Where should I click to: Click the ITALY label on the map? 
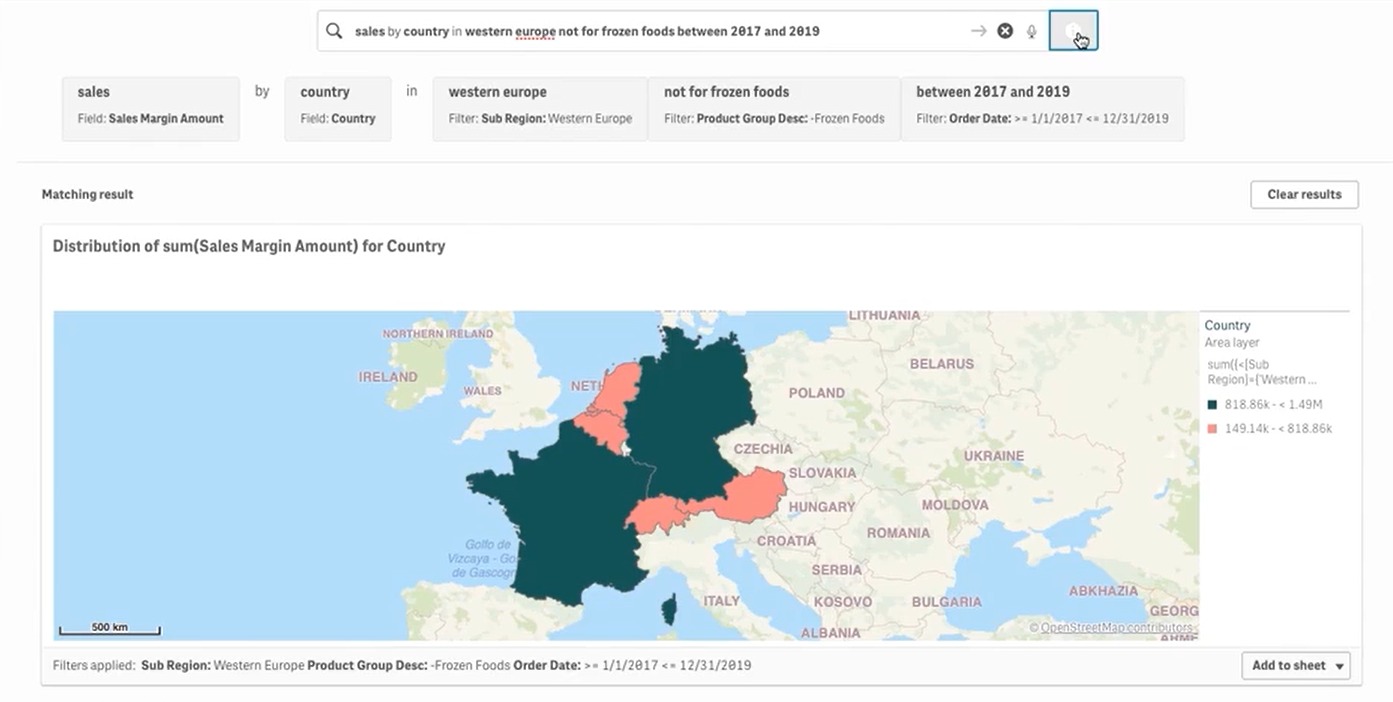[721, 601]
